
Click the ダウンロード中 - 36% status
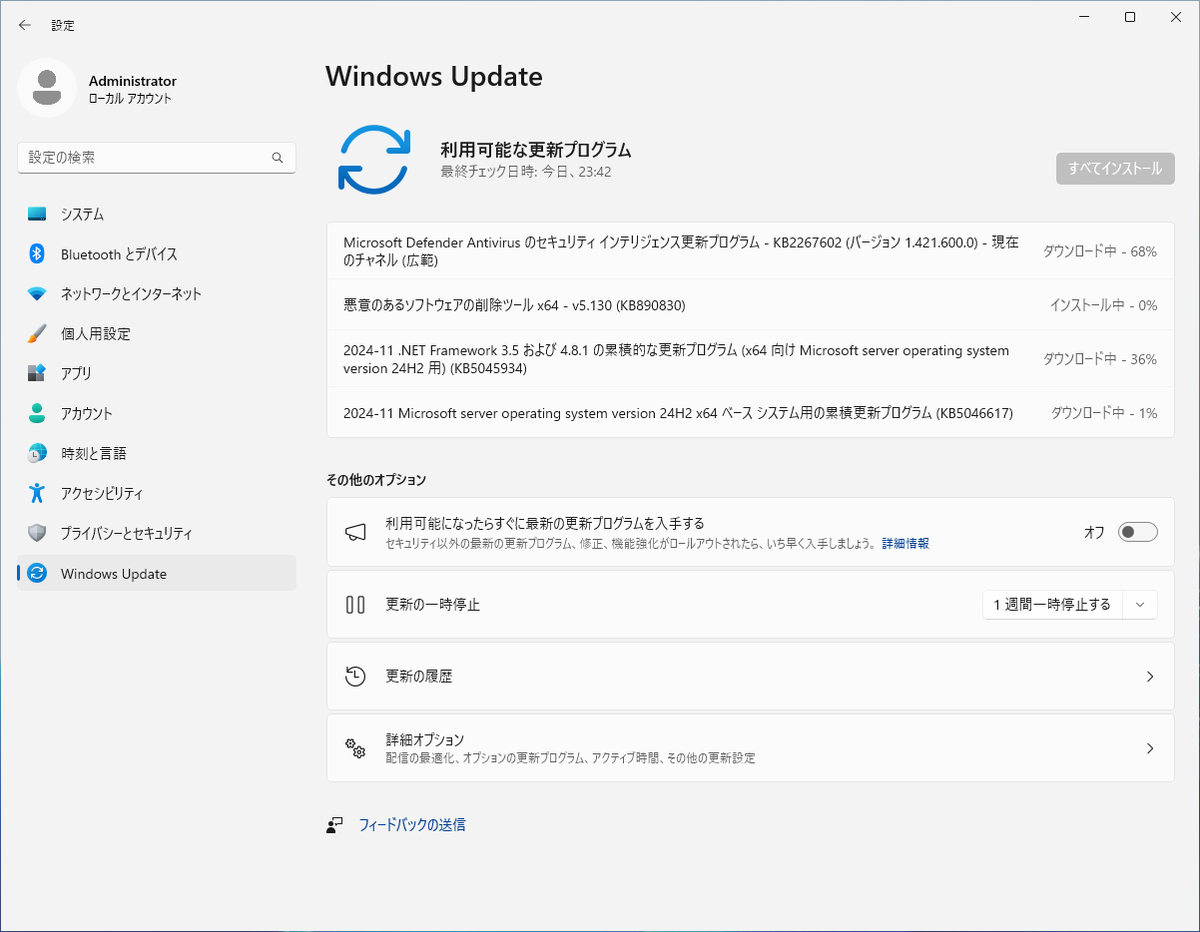[1100, 359]
